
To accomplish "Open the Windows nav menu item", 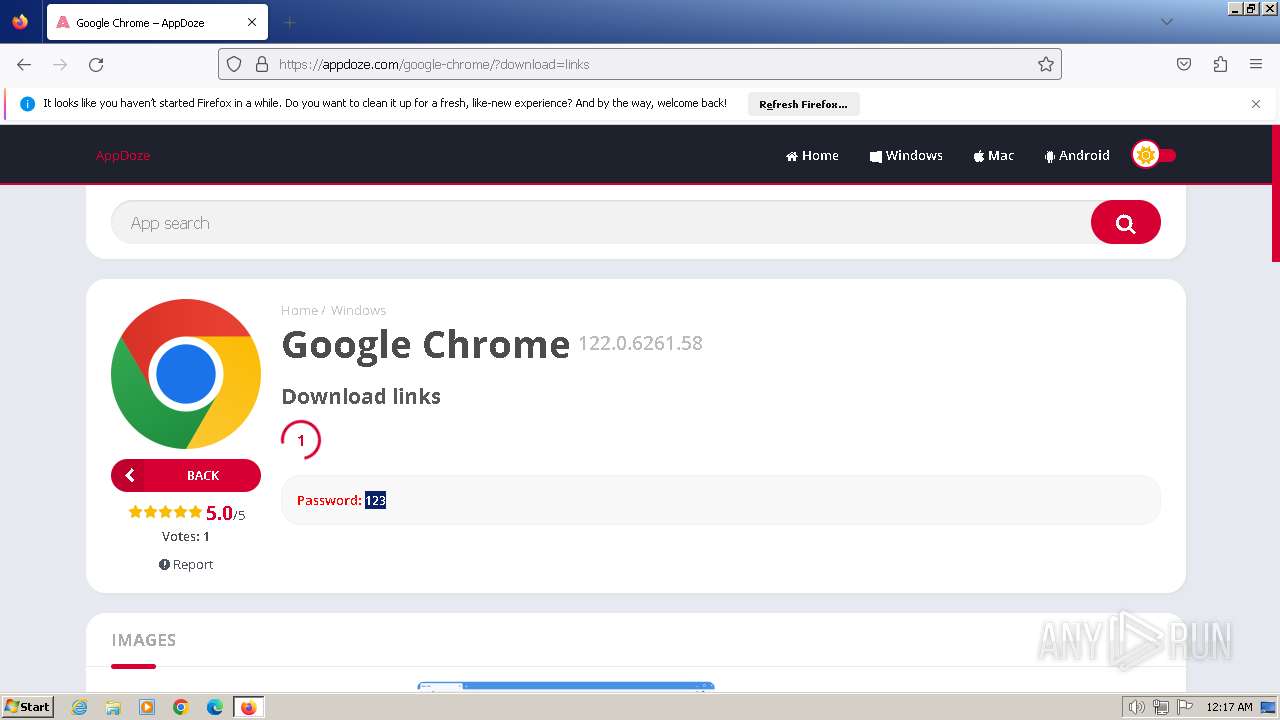I will [906, 155].
